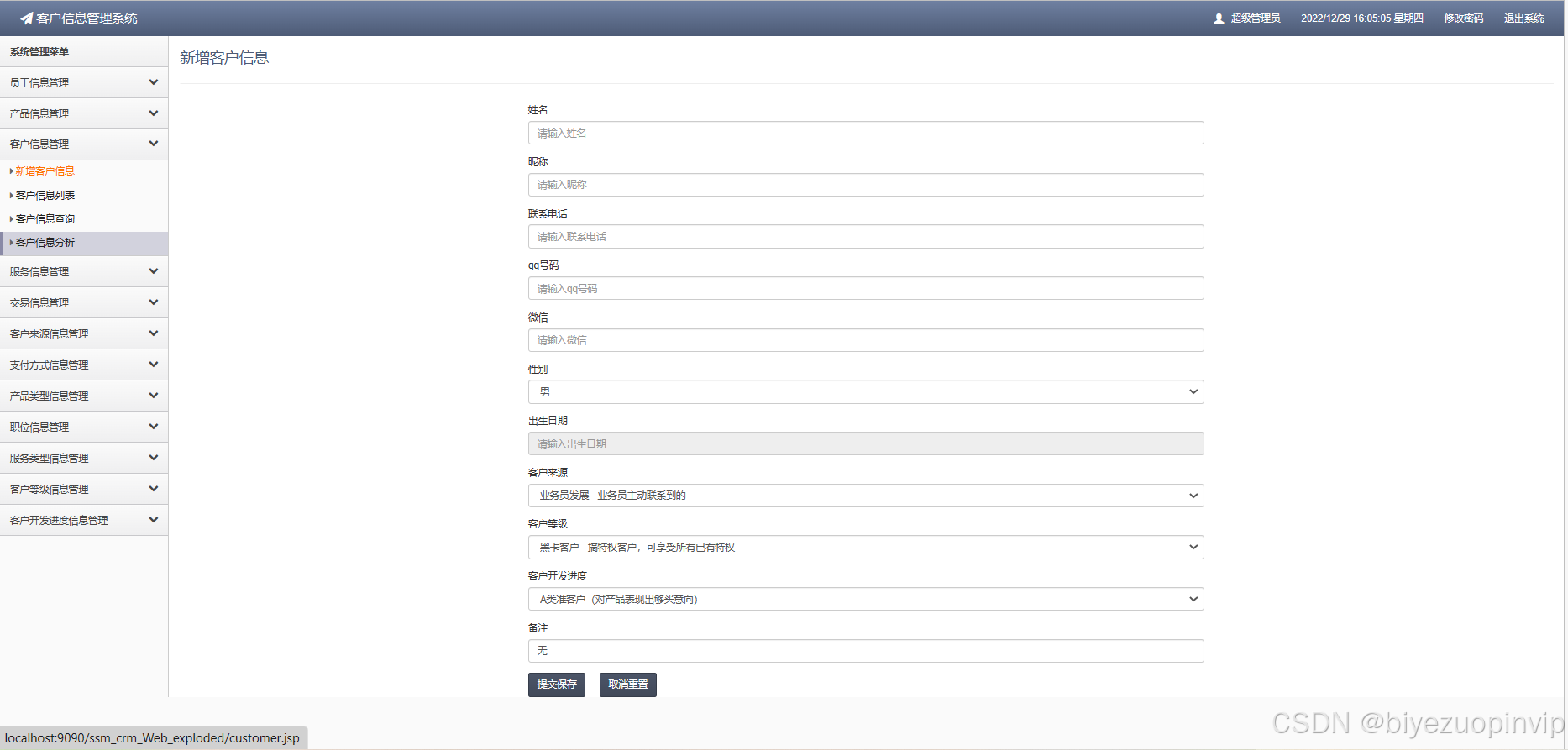The height and width of the screenshot is (750, 1568).
Task: Open 新增客户信息 submenu item
Action: (x=45, y=171)
